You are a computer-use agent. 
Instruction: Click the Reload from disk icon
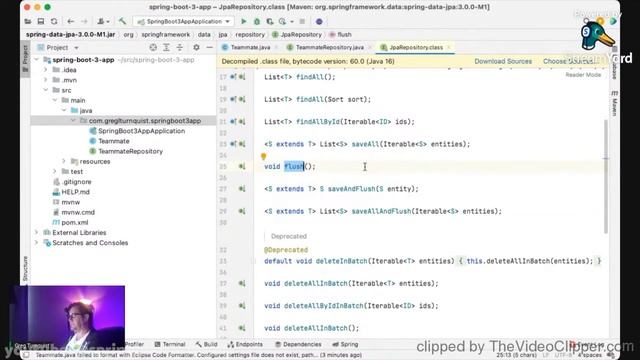click(54, 21)
